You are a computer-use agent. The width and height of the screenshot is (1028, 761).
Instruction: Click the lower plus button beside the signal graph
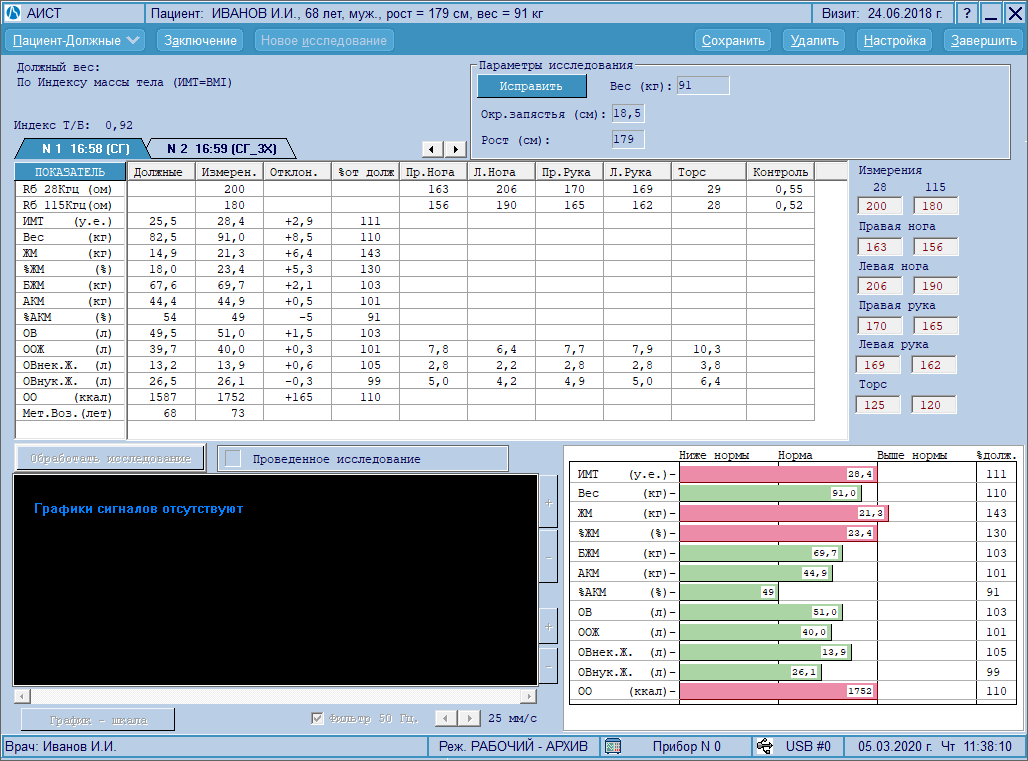548,627
